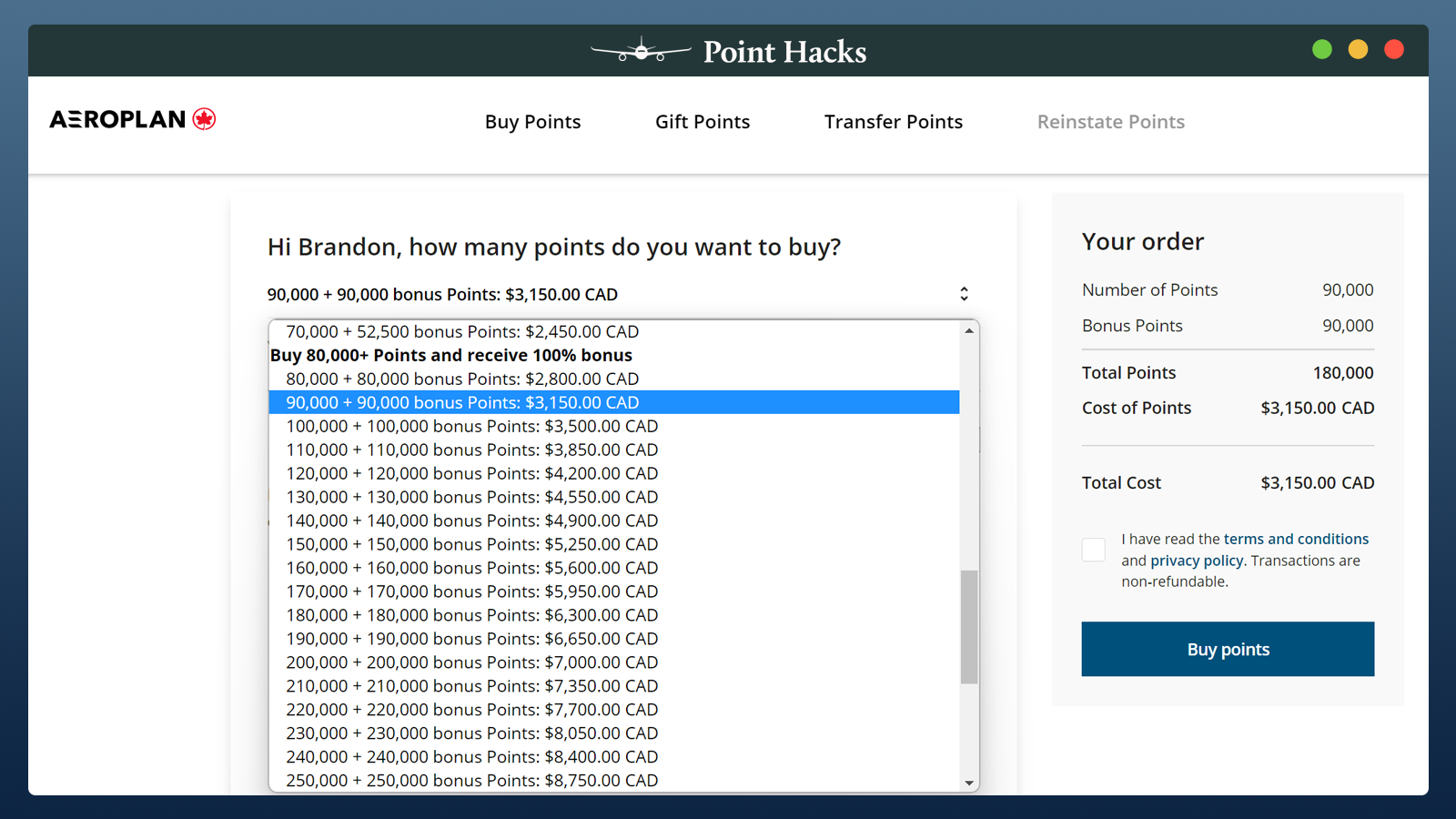
Task: Pick 240,000 + 240,000 bonus Points option
Action: 614,757
